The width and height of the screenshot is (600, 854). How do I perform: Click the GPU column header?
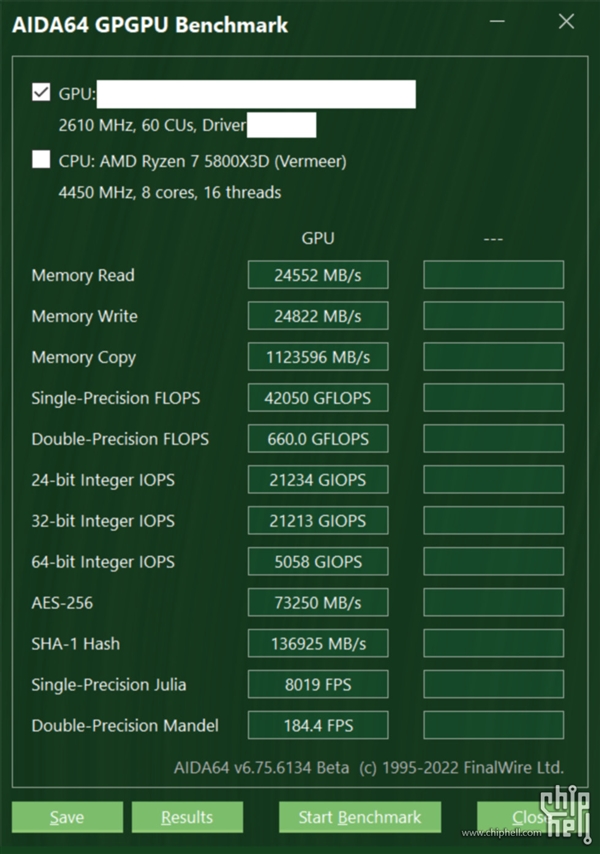point(317,238)
